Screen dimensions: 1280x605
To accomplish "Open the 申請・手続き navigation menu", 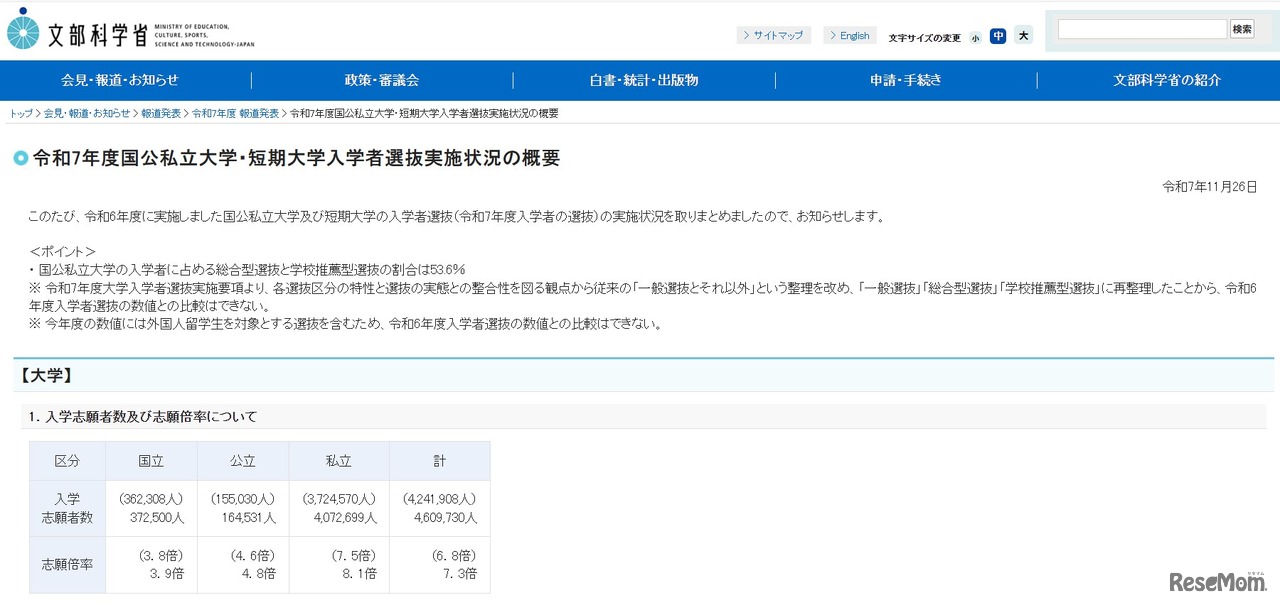I will 905,80.
